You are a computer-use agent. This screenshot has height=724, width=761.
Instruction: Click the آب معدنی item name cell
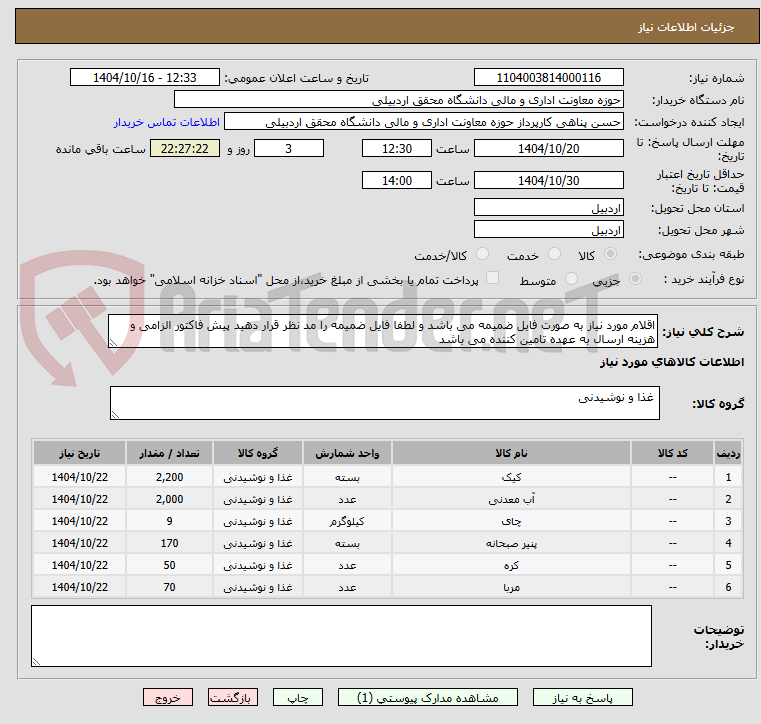pyautogui.click(x=511, y=499)
